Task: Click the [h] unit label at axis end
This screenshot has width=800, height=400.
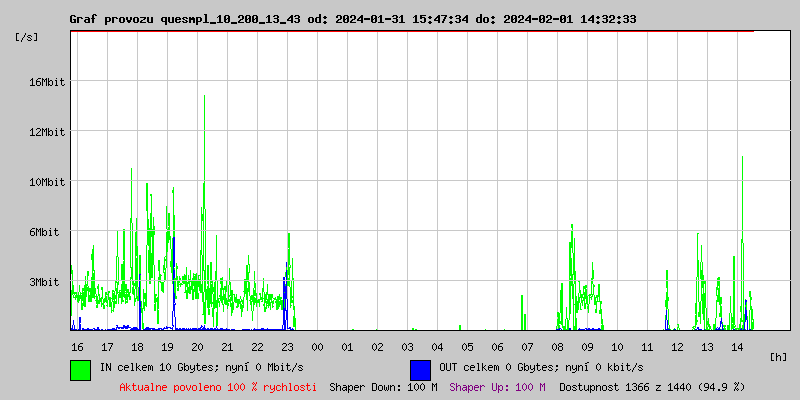Action: (x=779, y=356)
